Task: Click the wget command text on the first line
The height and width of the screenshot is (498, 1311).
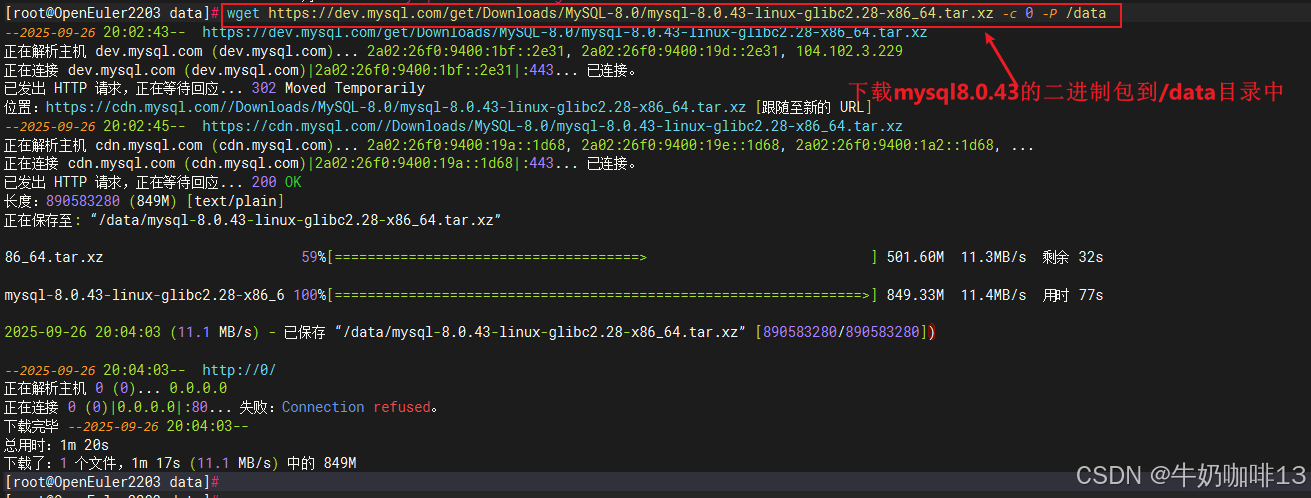Action: (666, 15)
